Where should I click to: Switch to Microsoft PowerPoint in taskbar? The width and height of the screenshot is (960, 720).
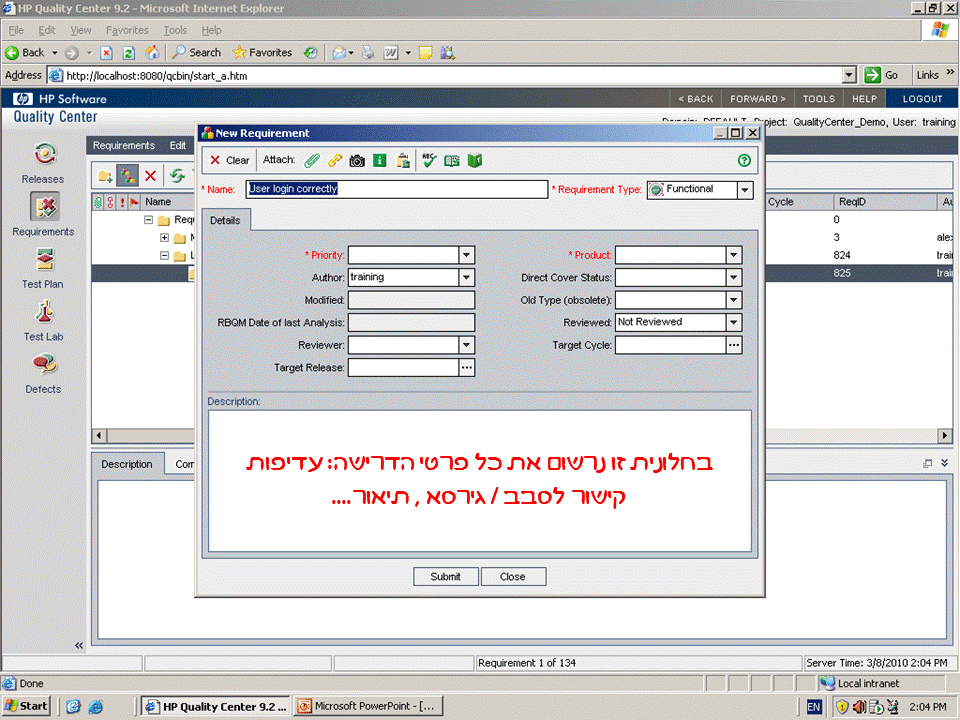click(x=367, y=706)
